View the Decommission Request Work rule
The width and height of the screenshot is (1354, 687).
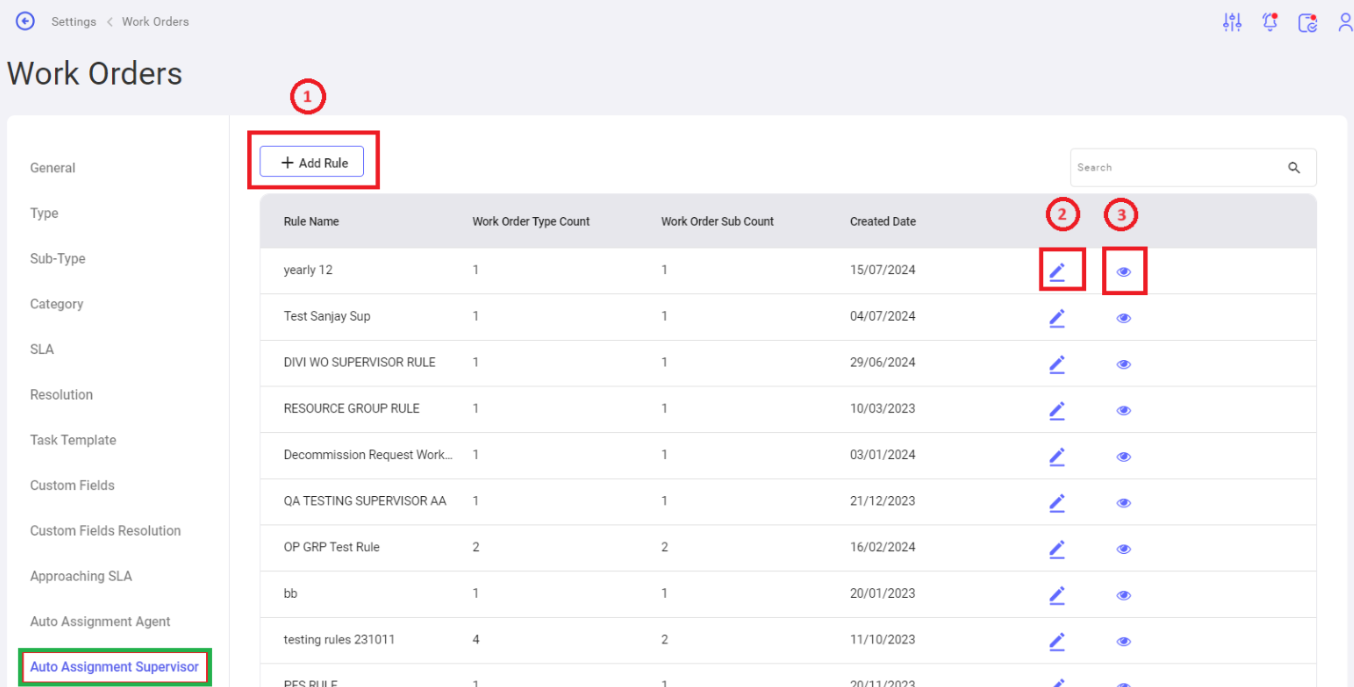1124,456
